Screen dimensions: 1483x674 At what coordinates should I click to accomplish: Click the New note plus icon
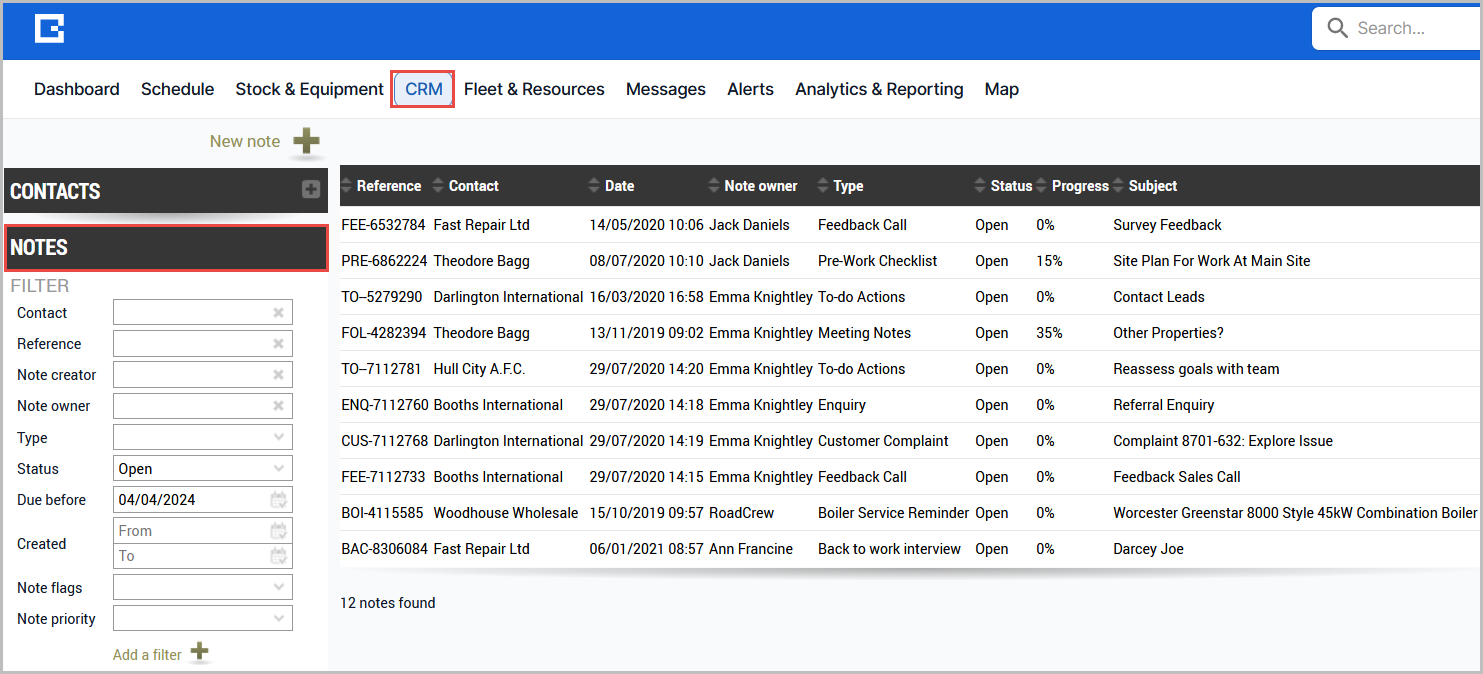pos(306,141)
